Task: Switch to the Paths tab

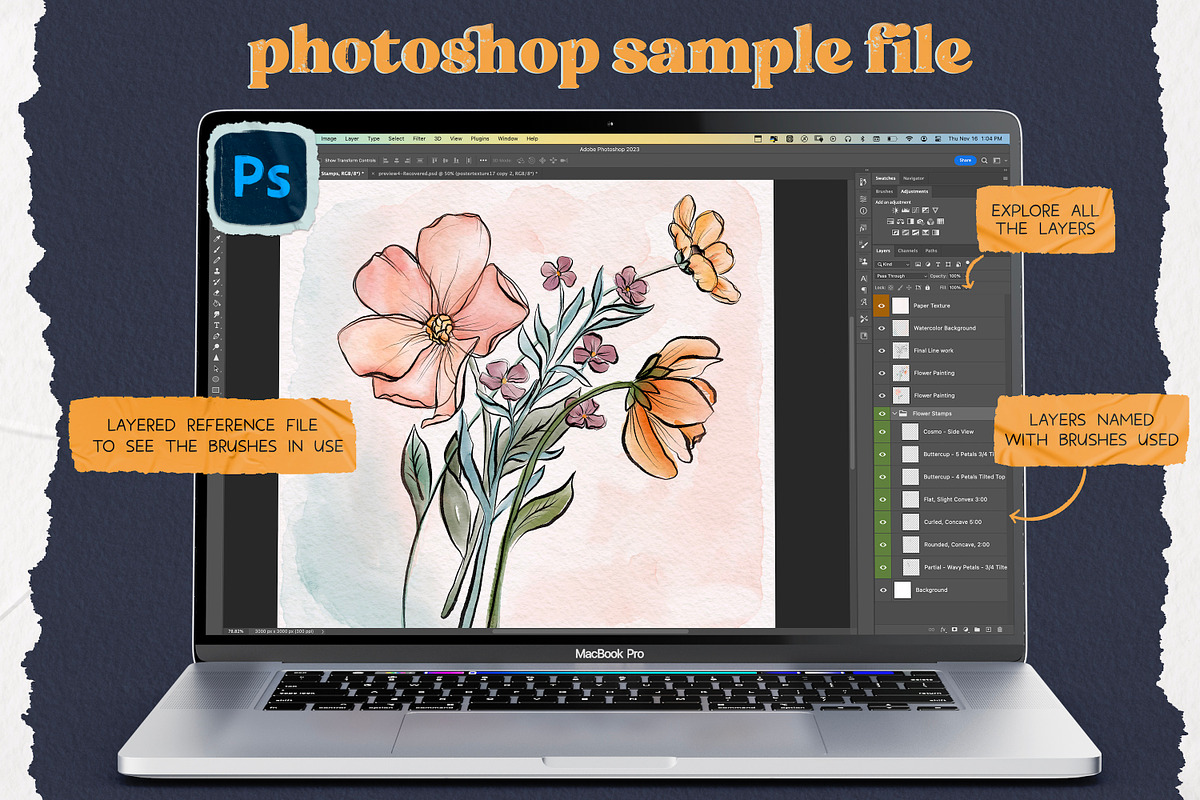Action: pos(931,251)
